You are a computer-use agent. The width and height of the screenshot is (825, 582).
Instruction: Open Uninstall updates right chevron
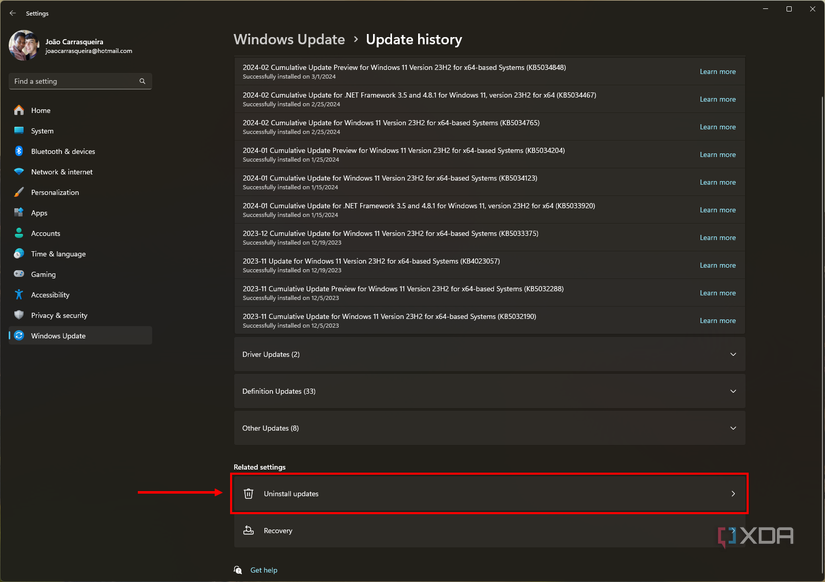732,494
